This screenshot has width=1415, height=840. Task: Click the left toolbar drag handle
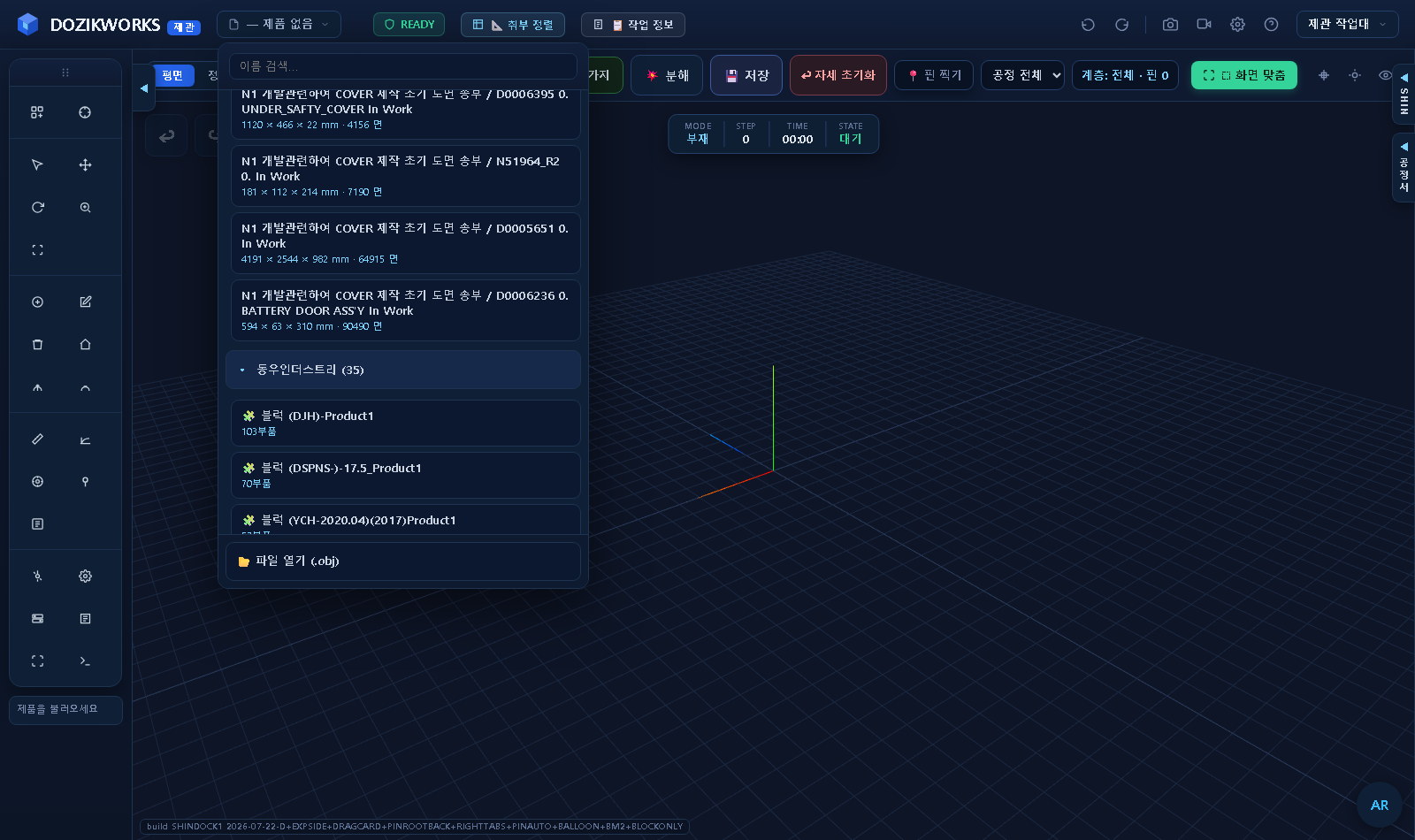click(x=65, y=73)
